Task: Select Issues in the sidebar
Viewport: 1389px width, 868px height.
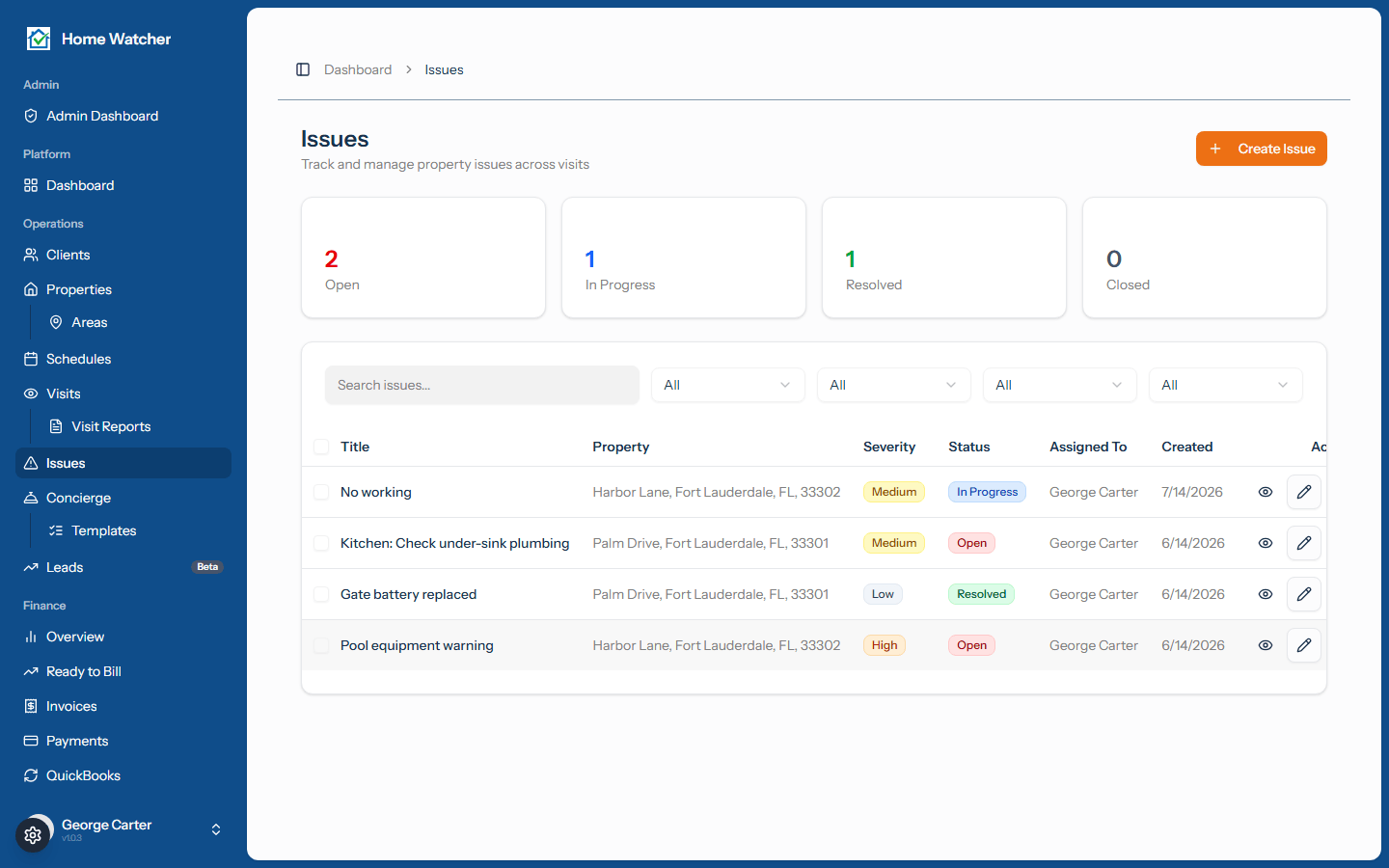Action: [123, 463]
